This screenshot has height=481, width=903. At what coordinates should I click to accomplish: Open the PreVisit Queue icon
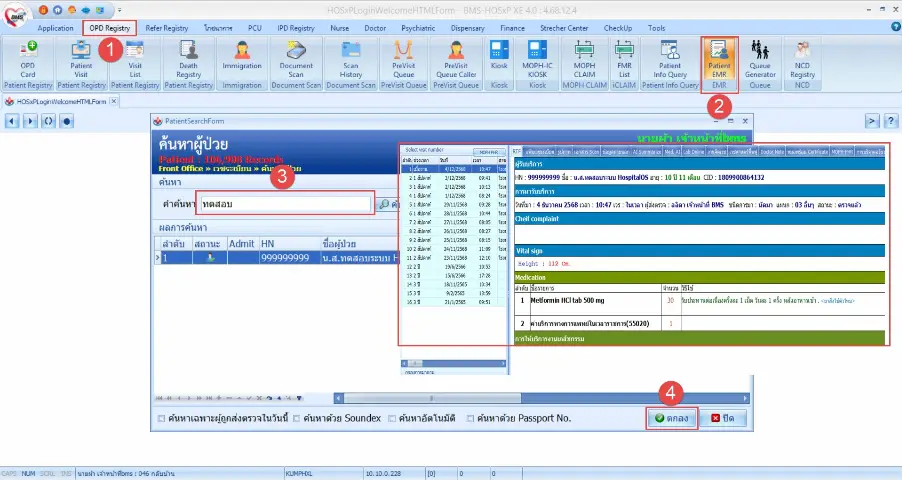pos(403,60)
